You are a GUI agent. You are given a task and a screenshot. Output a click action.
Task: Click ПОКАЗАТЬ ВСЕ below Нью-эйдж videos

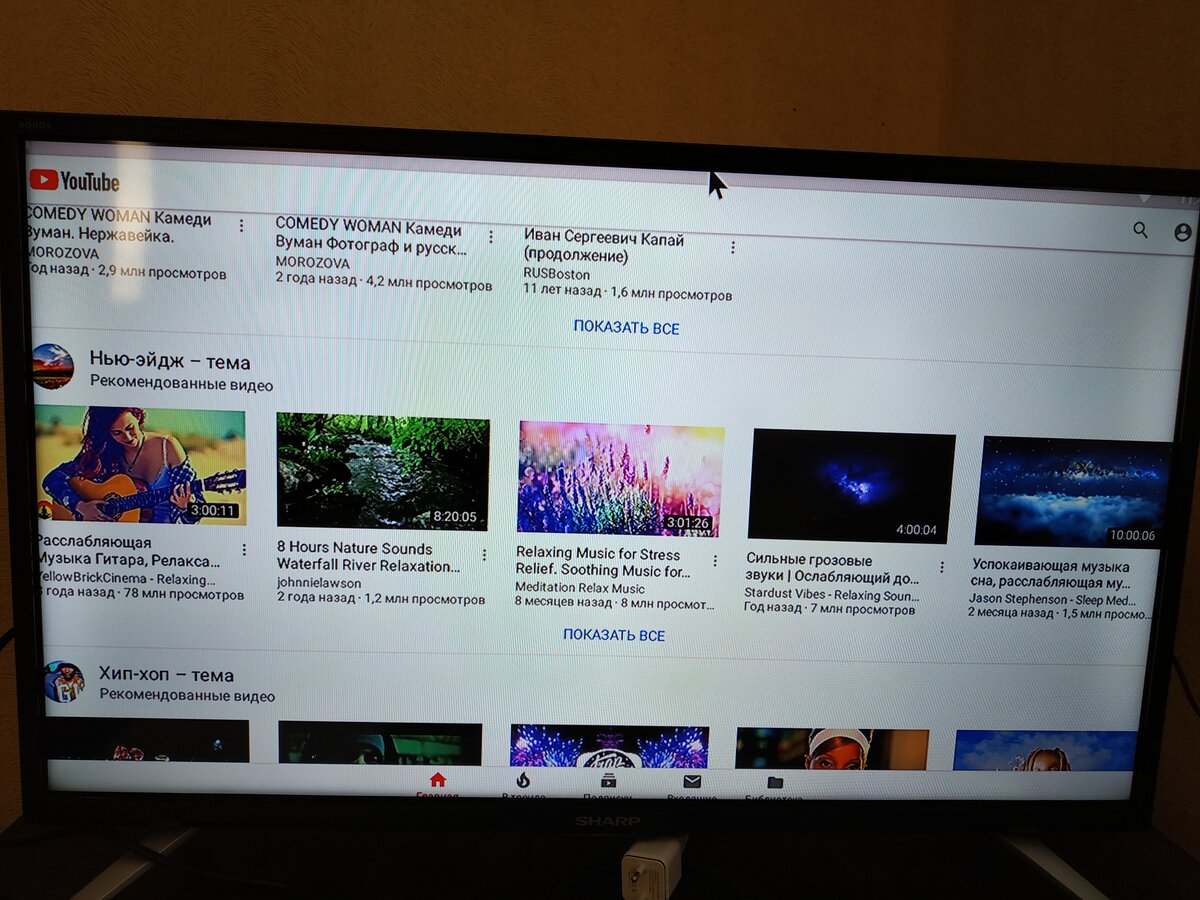pyautogui.click(x=614, y=635)
